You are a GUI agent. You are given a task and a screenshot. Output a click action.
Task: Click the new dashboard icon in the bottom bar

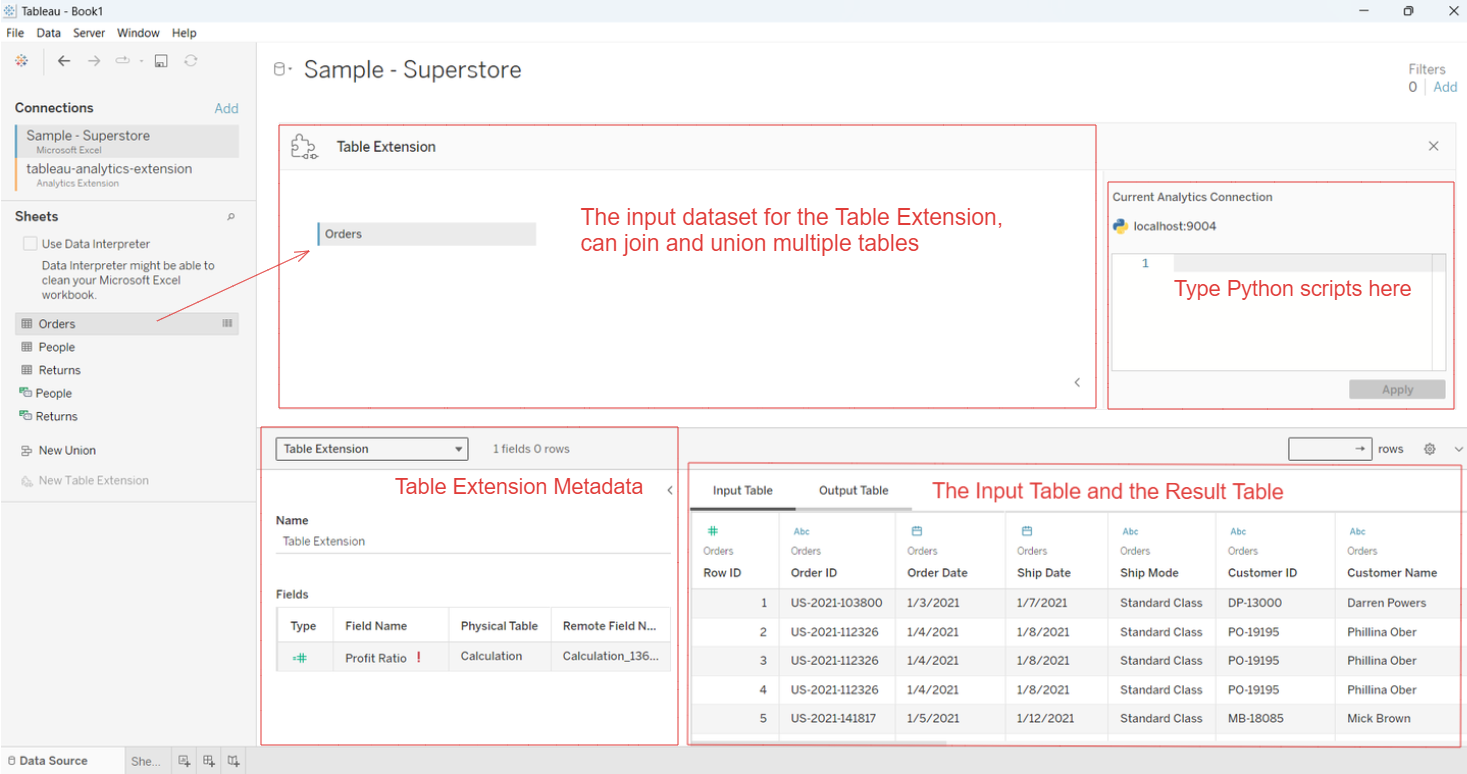tap(209, 761)
